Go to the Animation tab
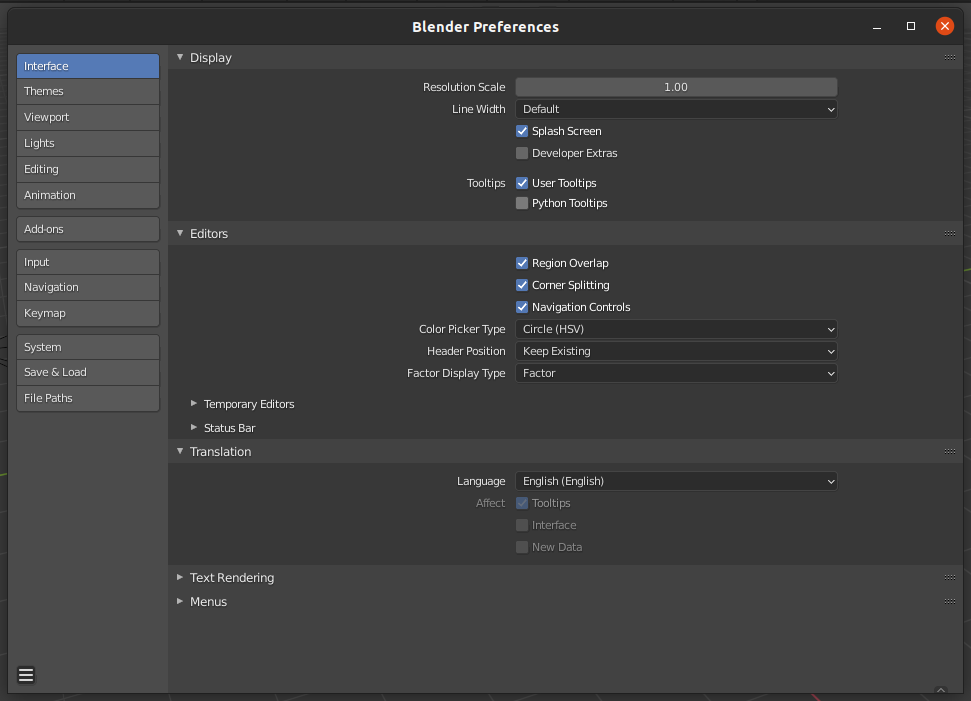Image resolution: width=971 pixels, height=701 pixels. click(x=88, y=195)
